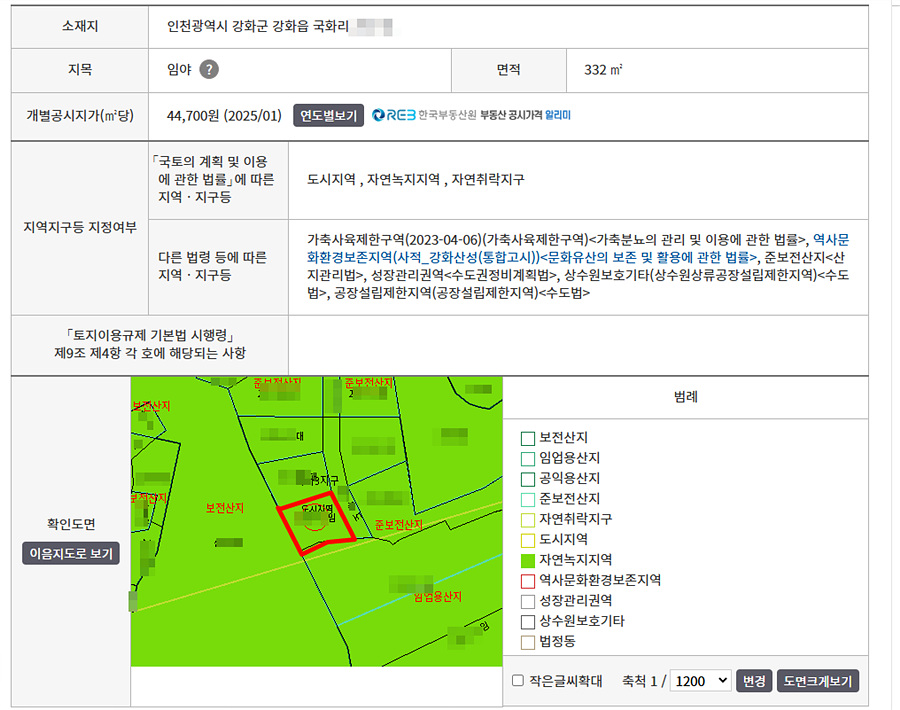Click the question mark help icon beside 임야

pos(208,70)
